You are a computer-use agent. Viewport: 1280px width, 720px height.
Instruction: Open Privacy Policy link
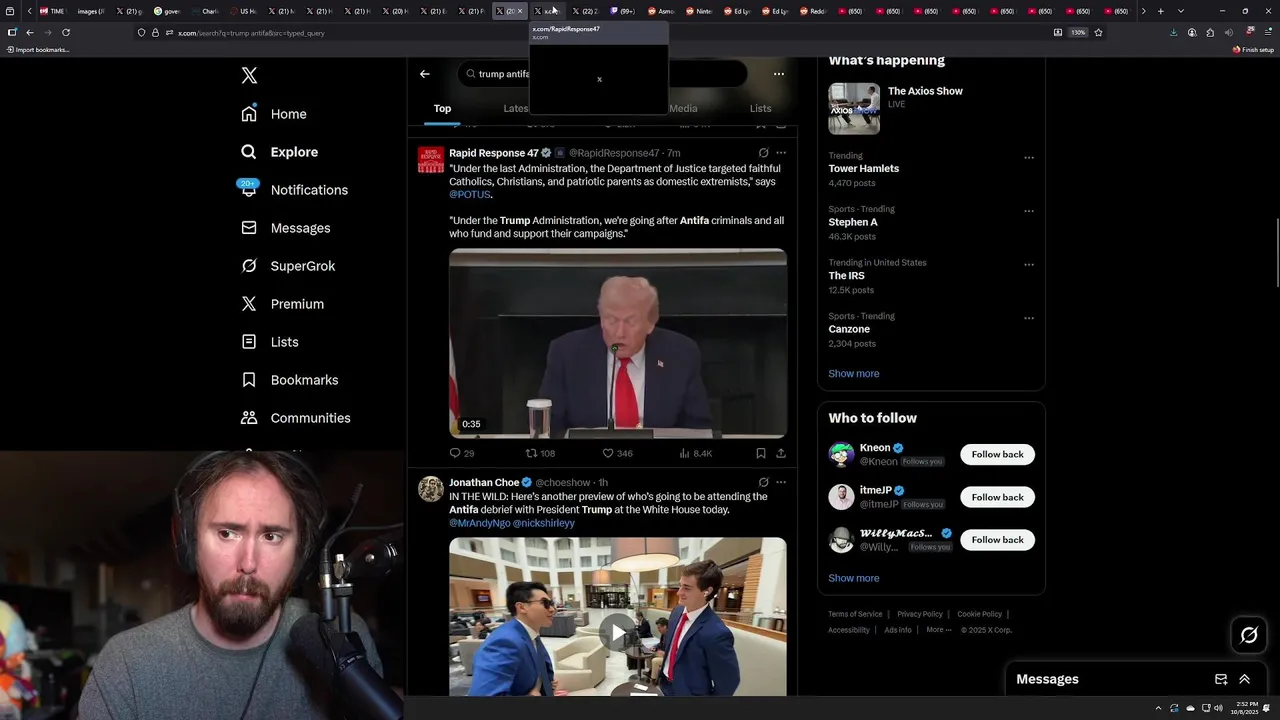tap(920, 614)
